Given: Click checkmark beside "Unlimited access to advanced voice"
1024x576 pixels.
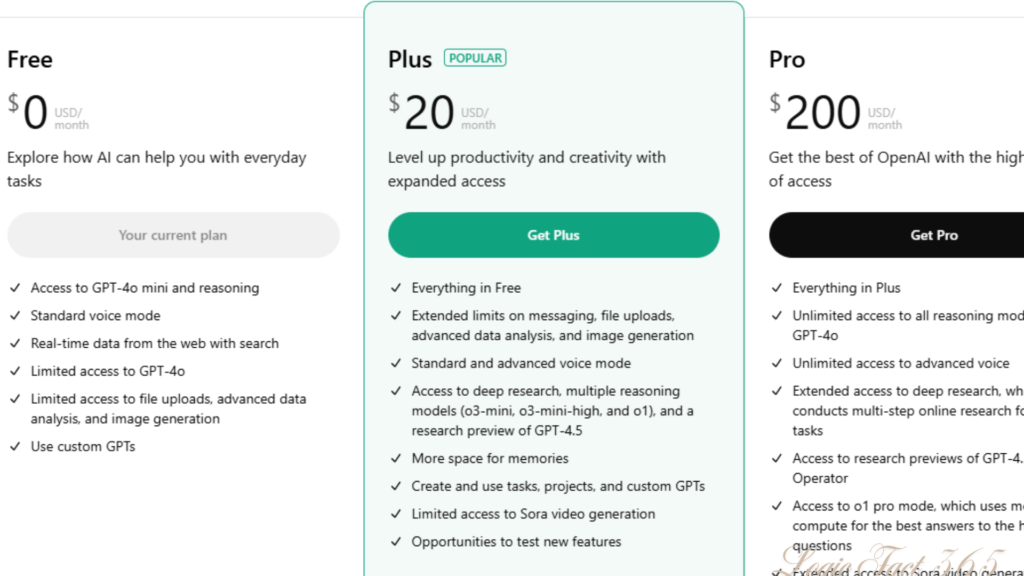Looking at the screenshot, I should (x=777, y=364).
